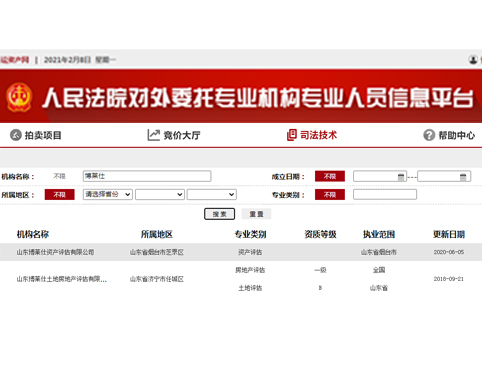Click the chart icon beside 竞价大厅
Viewport: 482px width, 378px height.
pos(154,135)
